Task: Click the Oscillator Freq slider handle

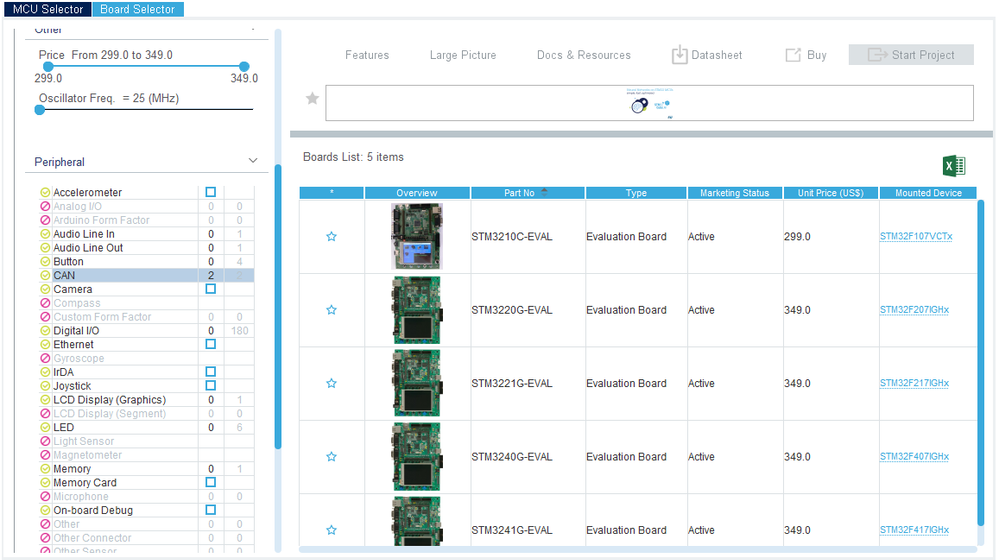Action: [40, 110]
